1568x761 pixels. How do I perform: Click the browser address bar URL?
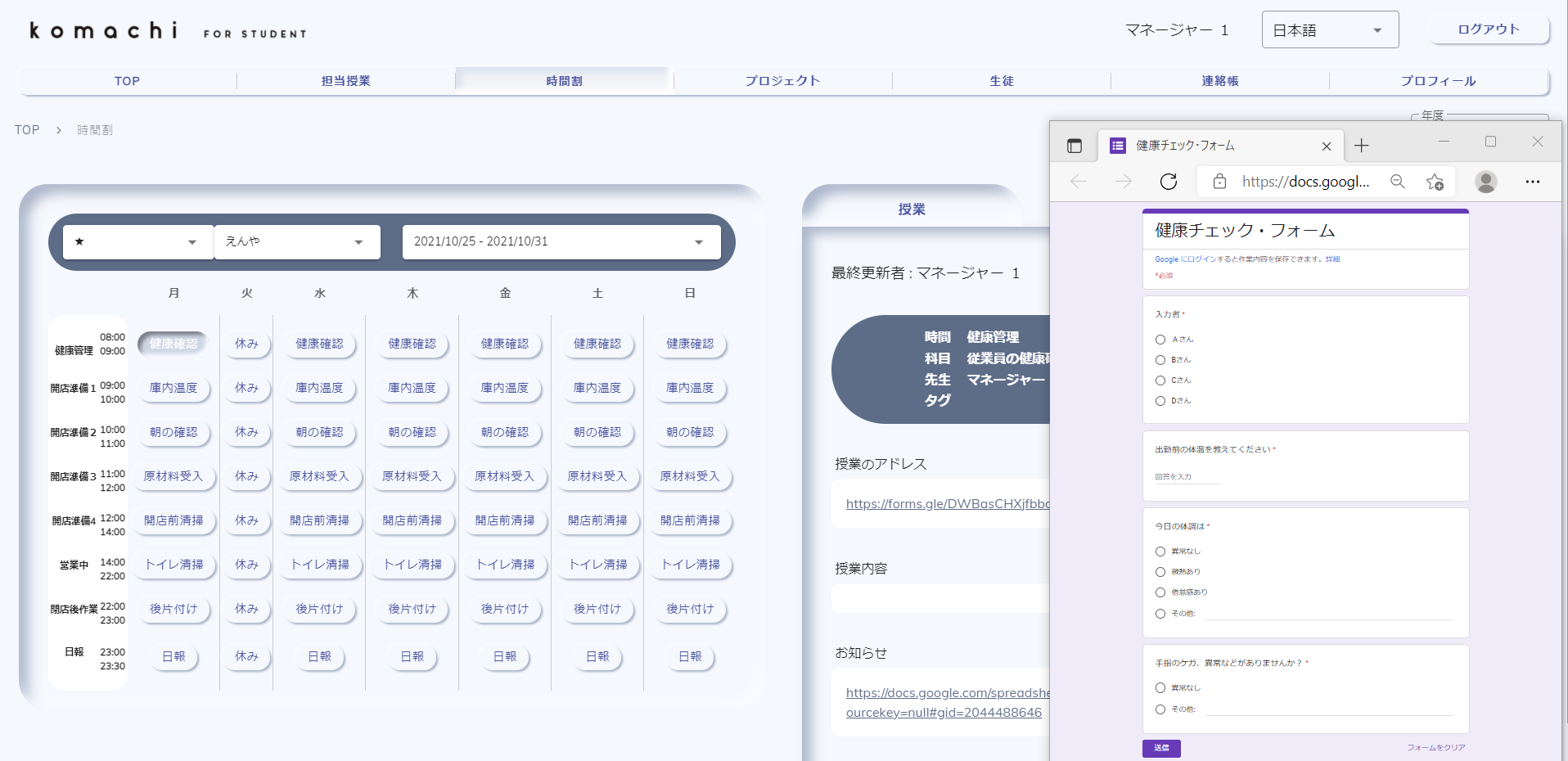point(1305,182)
